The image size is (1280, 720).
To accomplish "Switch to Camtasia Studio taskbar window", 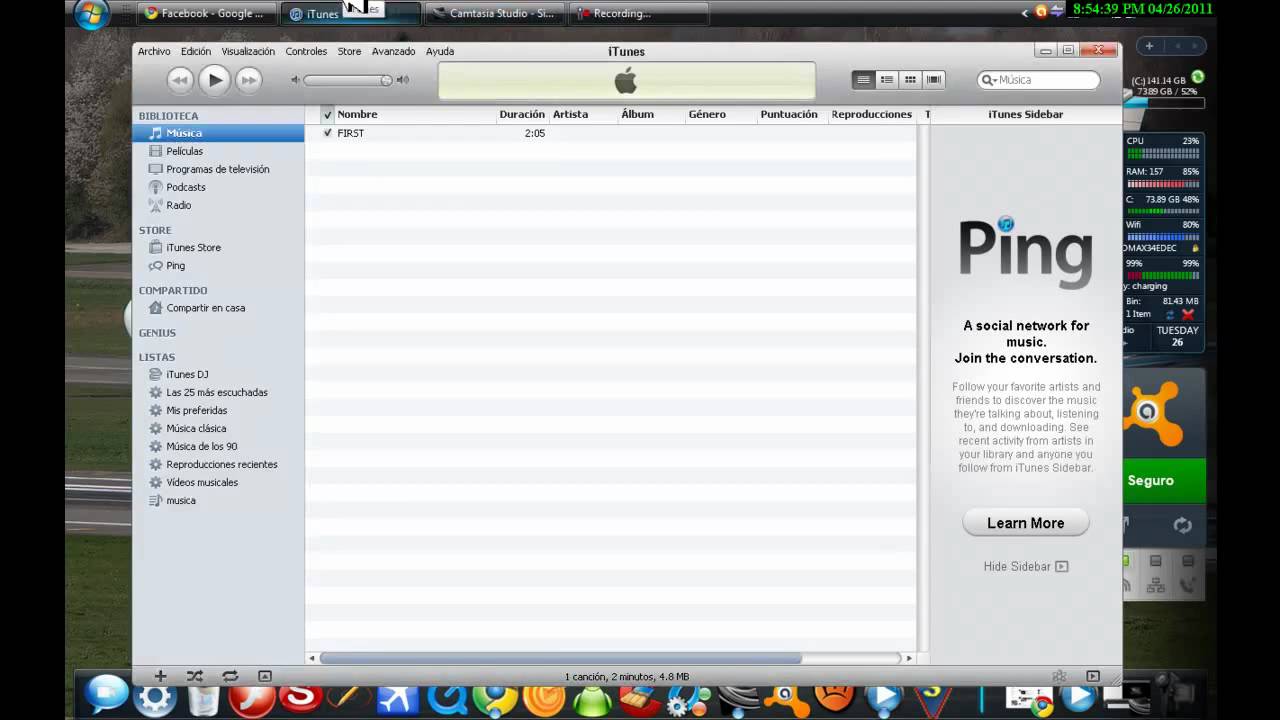I will (496, 13).
